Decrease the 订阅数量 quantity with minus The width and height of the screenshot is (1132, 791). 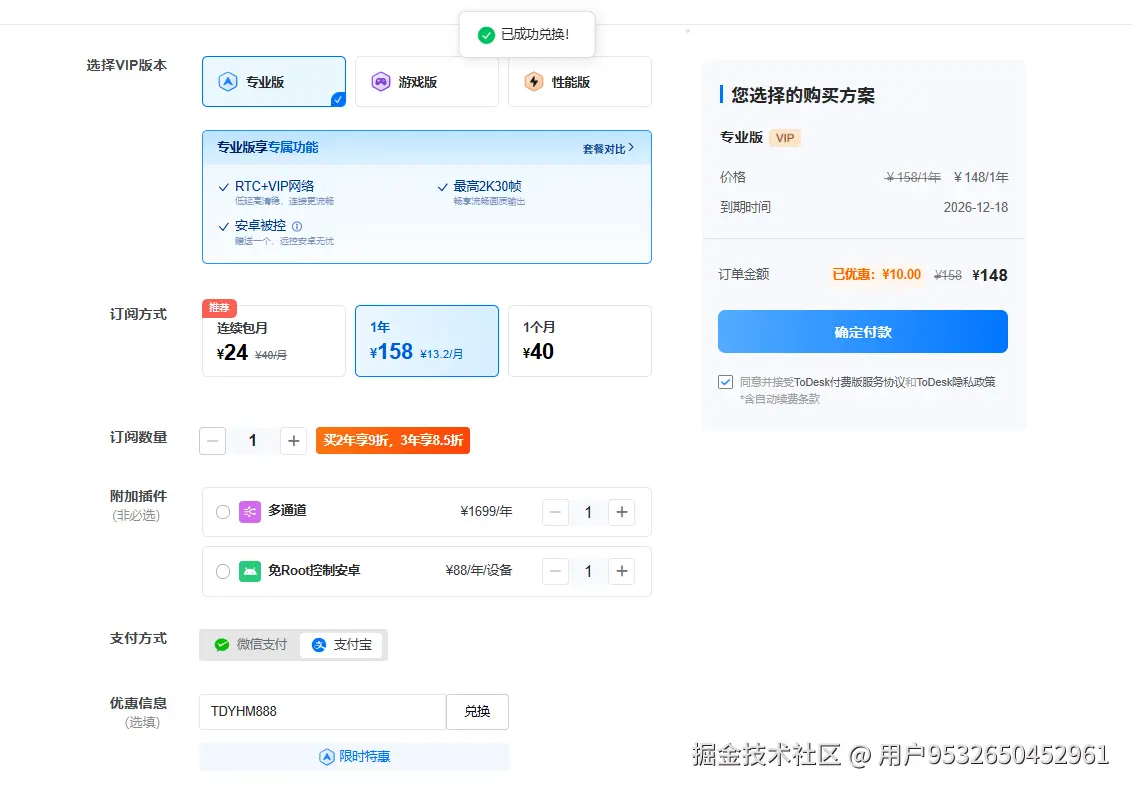click(x=212, y=440)
